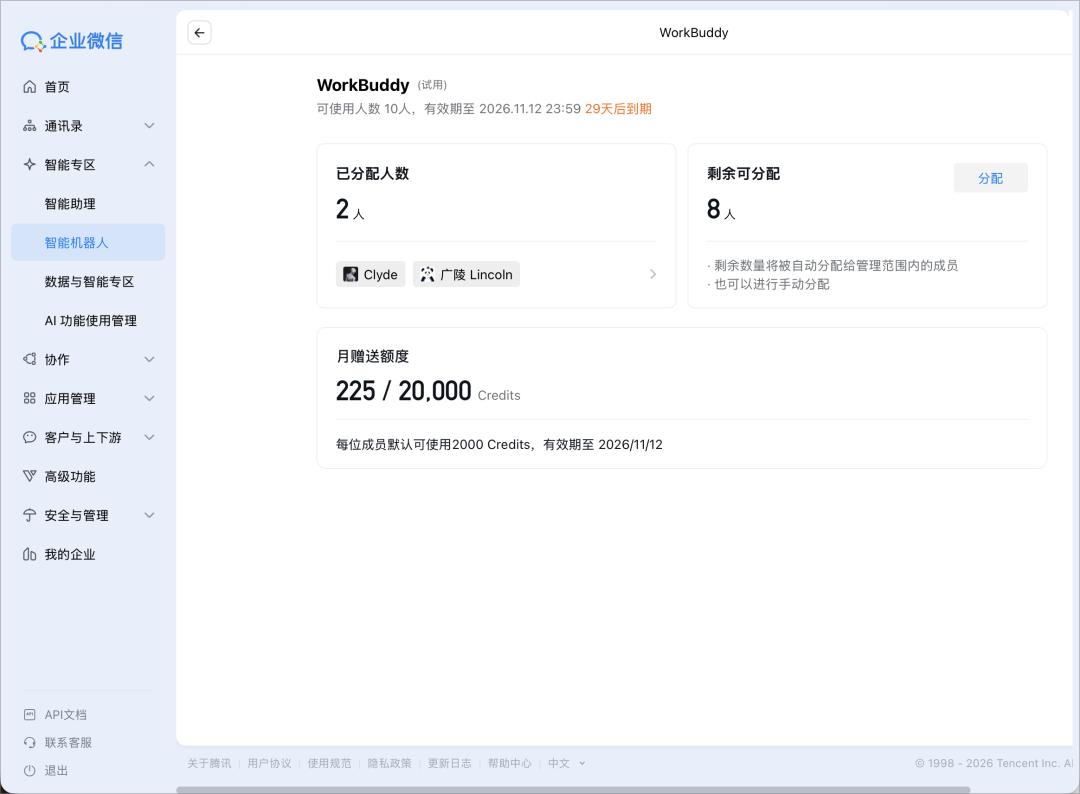
Task: Click 广陵 Lincoln's avatar thumbnail
Action: (x=428, y=275)
